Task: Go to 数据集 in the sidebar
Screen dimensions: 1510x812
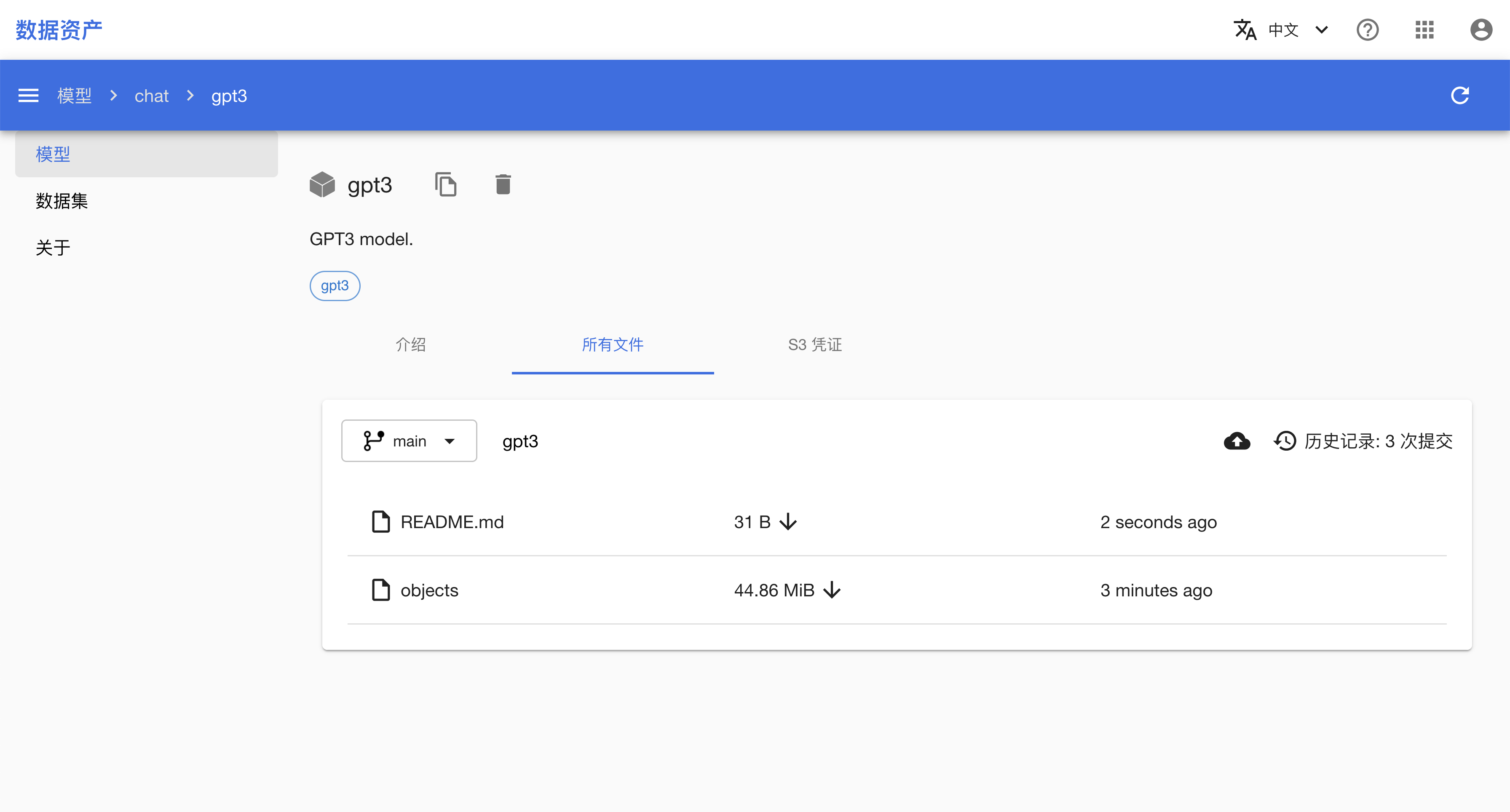Action: [x=147, y=201]
